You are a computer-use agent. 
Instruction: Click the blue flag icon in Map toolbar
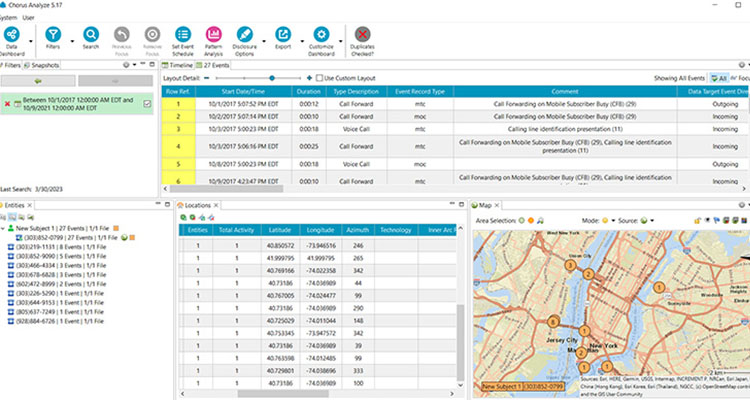[x=717, y=221]
